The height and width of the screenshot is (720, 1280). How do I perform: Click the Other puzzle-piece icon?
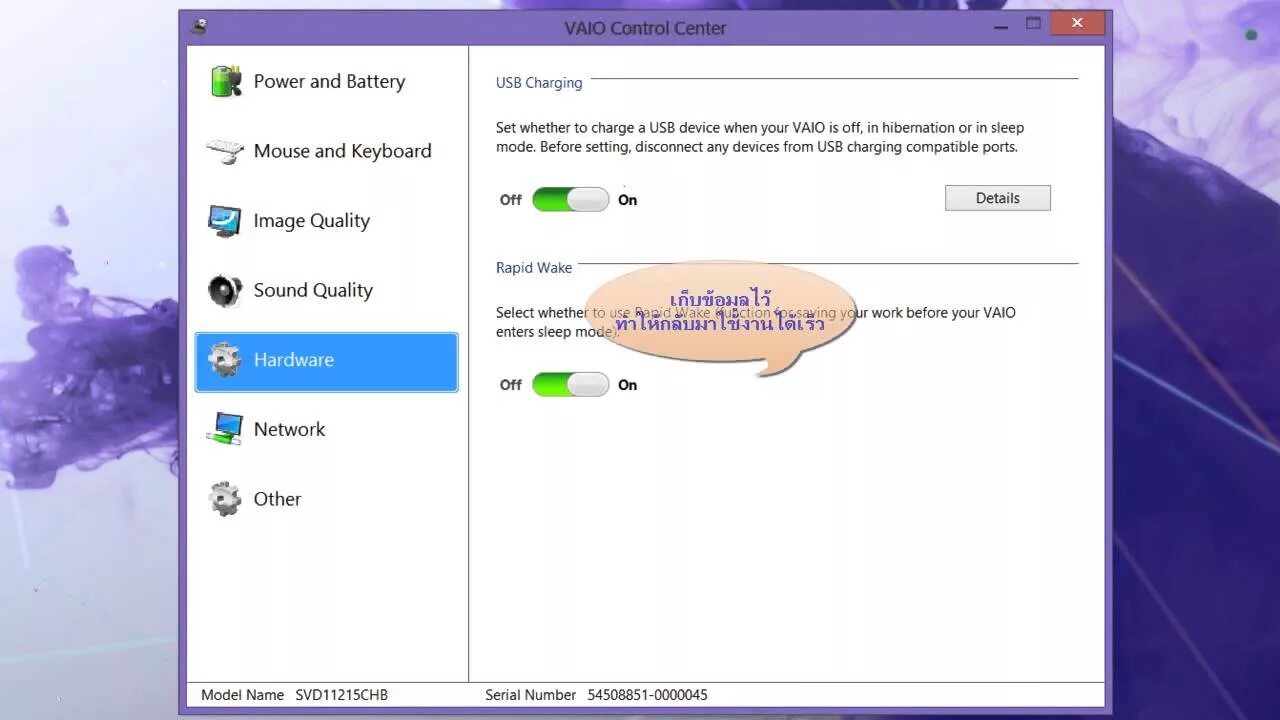point(224,498)
